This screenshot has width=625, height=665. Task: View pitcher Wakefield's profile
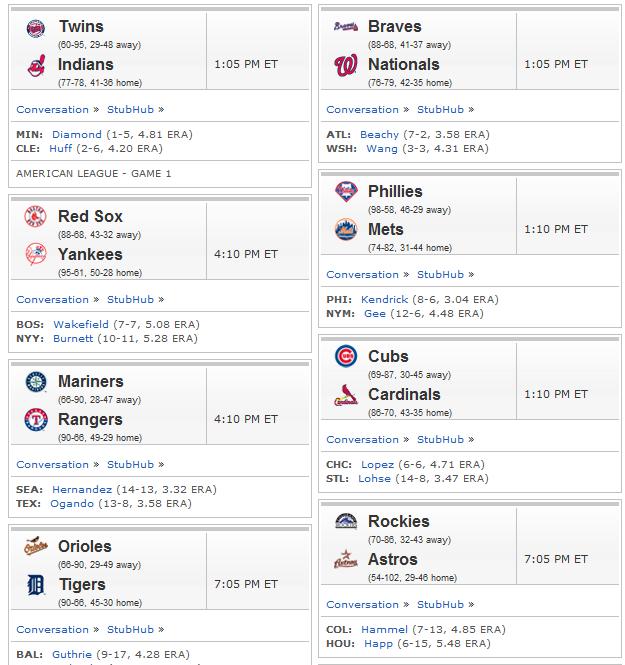pos(81,324)
